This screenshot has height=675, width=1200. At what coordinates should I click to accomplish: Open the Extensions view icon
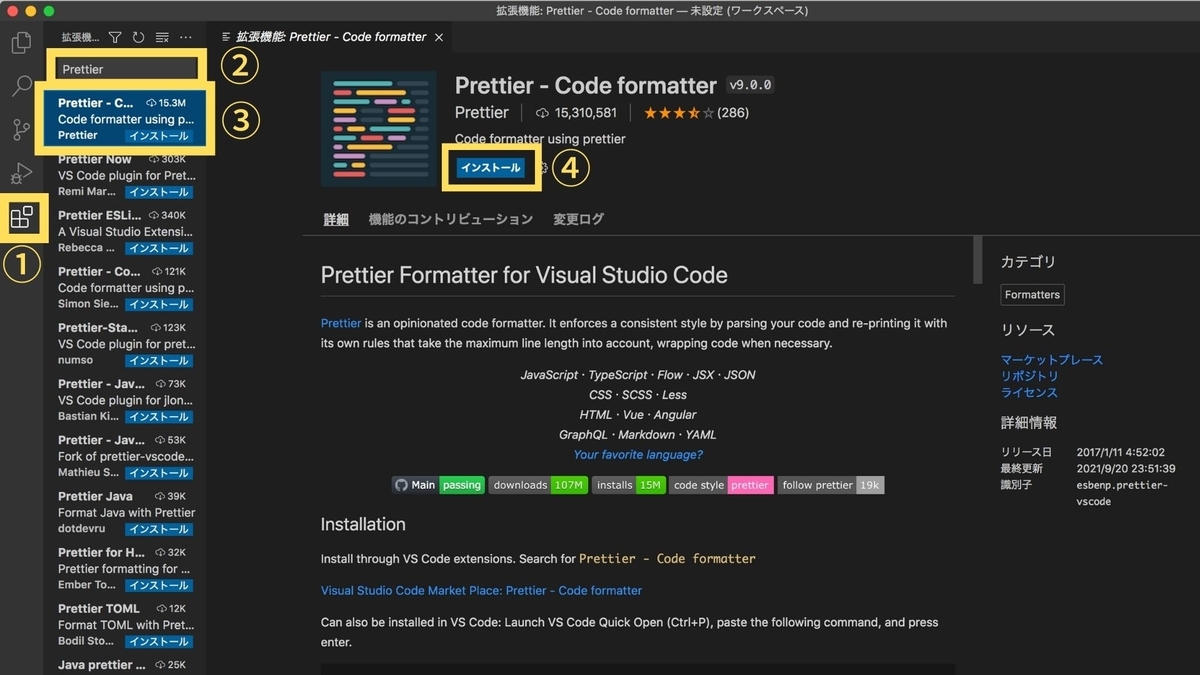[x=21, y=216]
